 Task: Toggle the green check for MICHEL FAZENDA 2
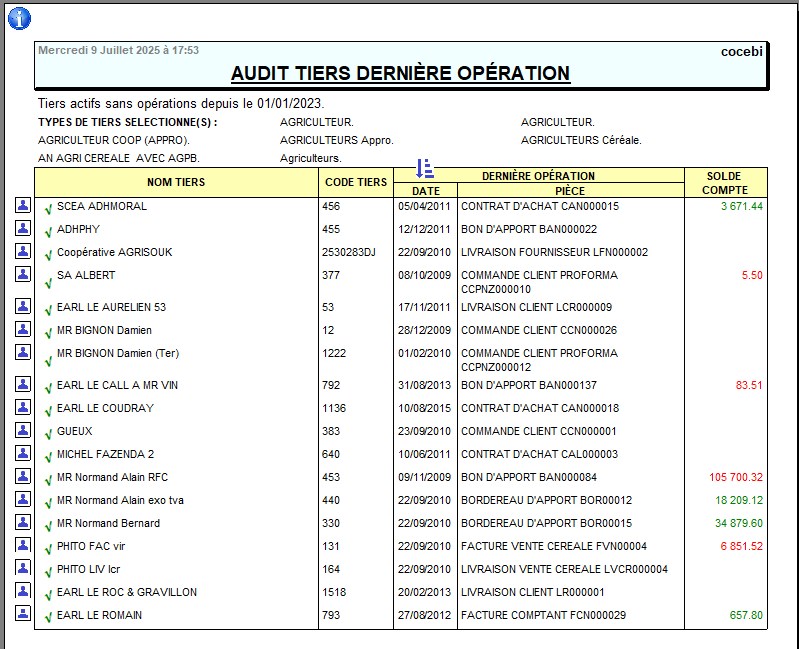[48, 457]
